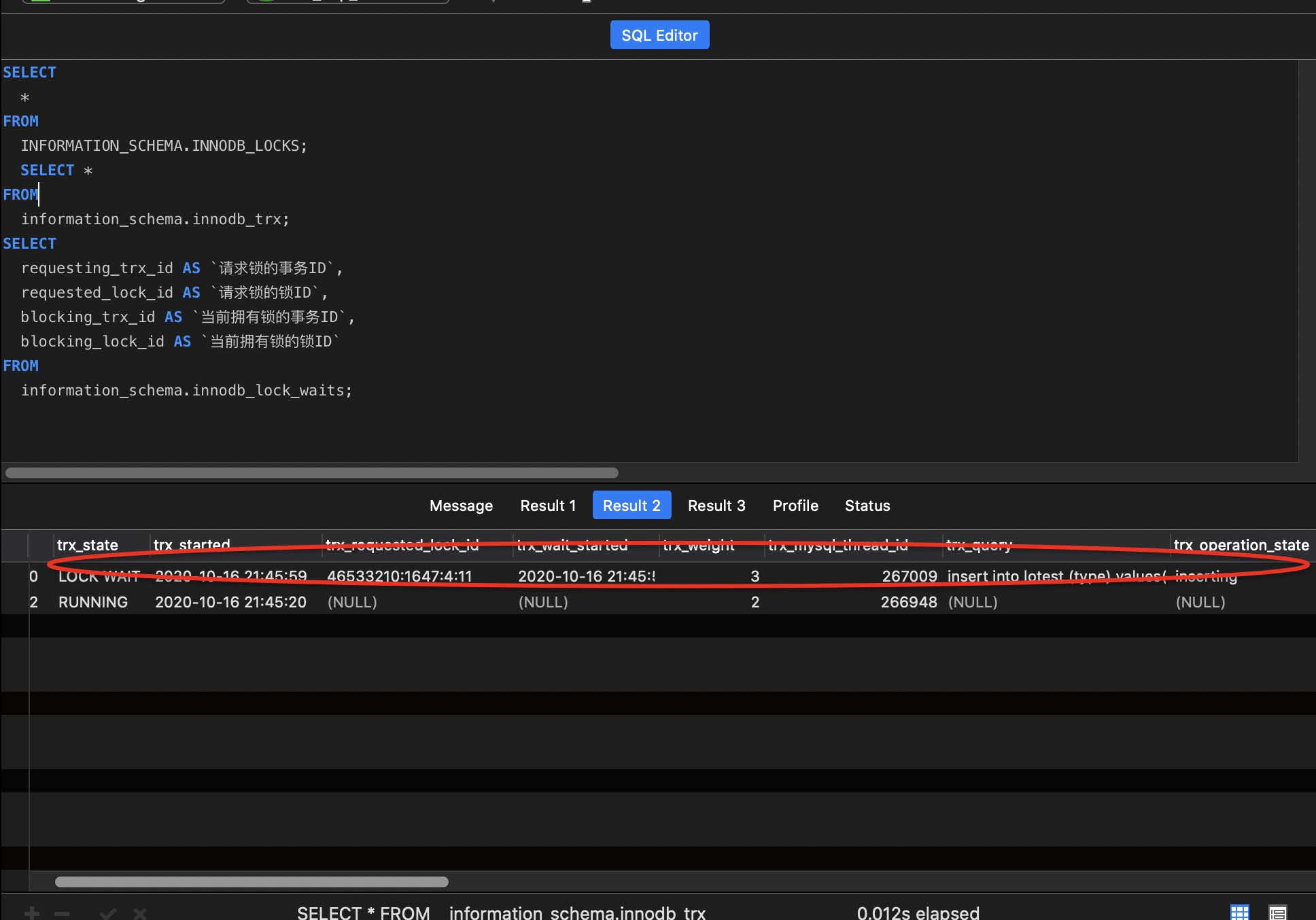Switch to Result 1 tab
Viewport: 1316px width, 920px height.
point(548,506)
